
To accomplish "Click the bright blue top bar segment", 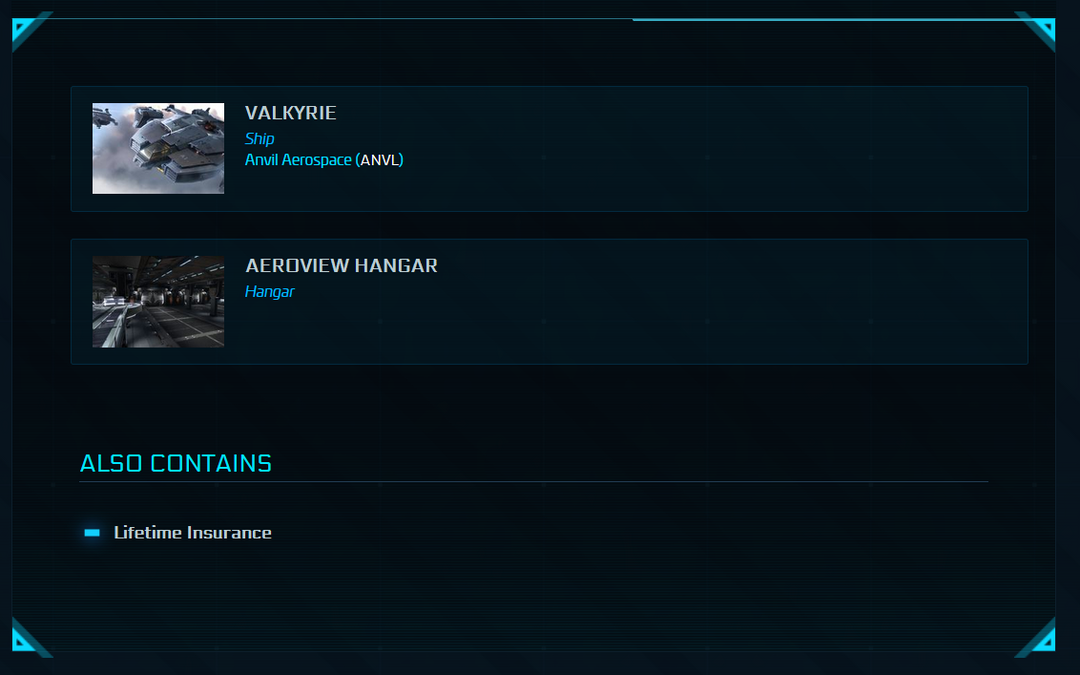I will pyautogui.click(x=830, y=19).
